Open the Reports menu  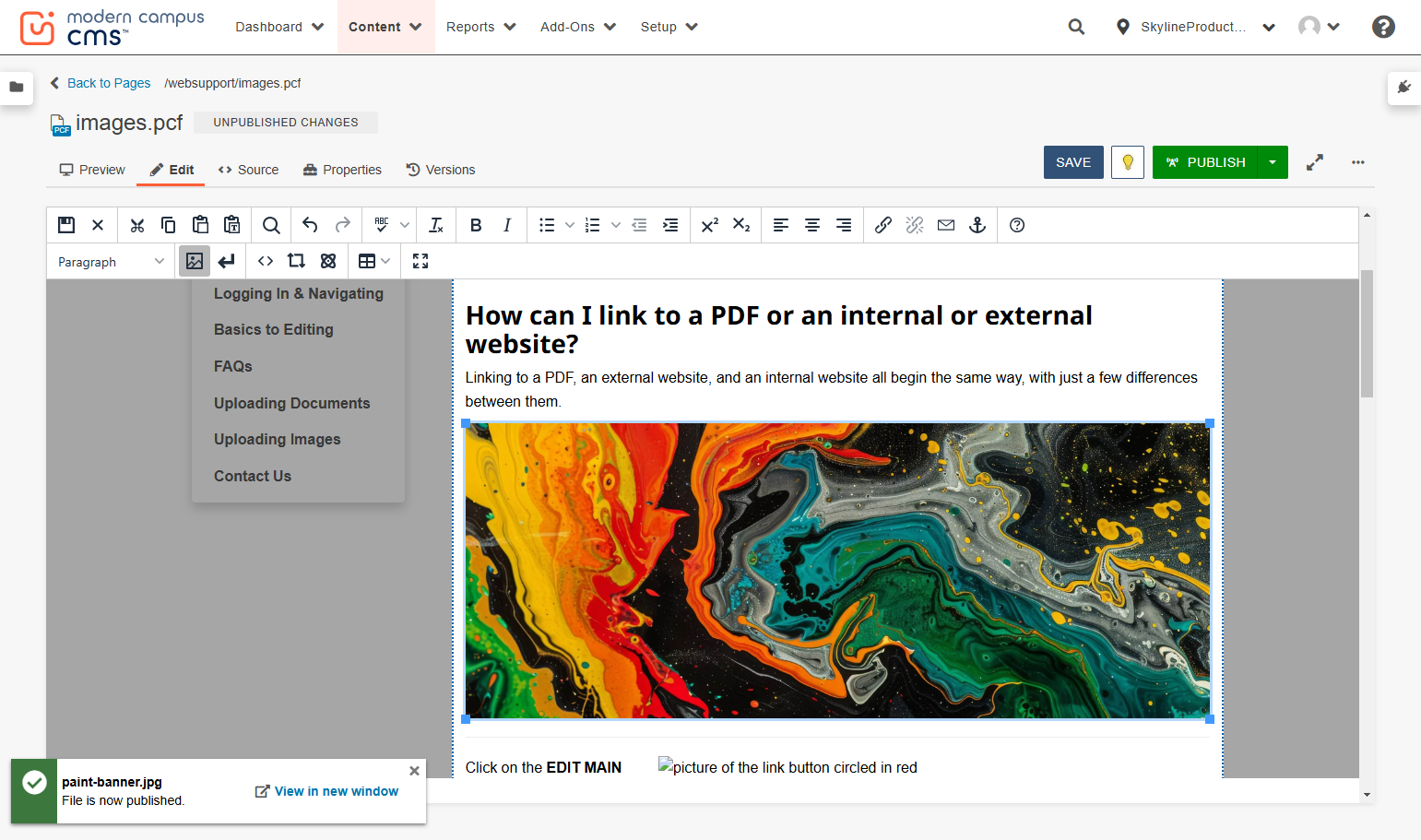tap(481, 27)
